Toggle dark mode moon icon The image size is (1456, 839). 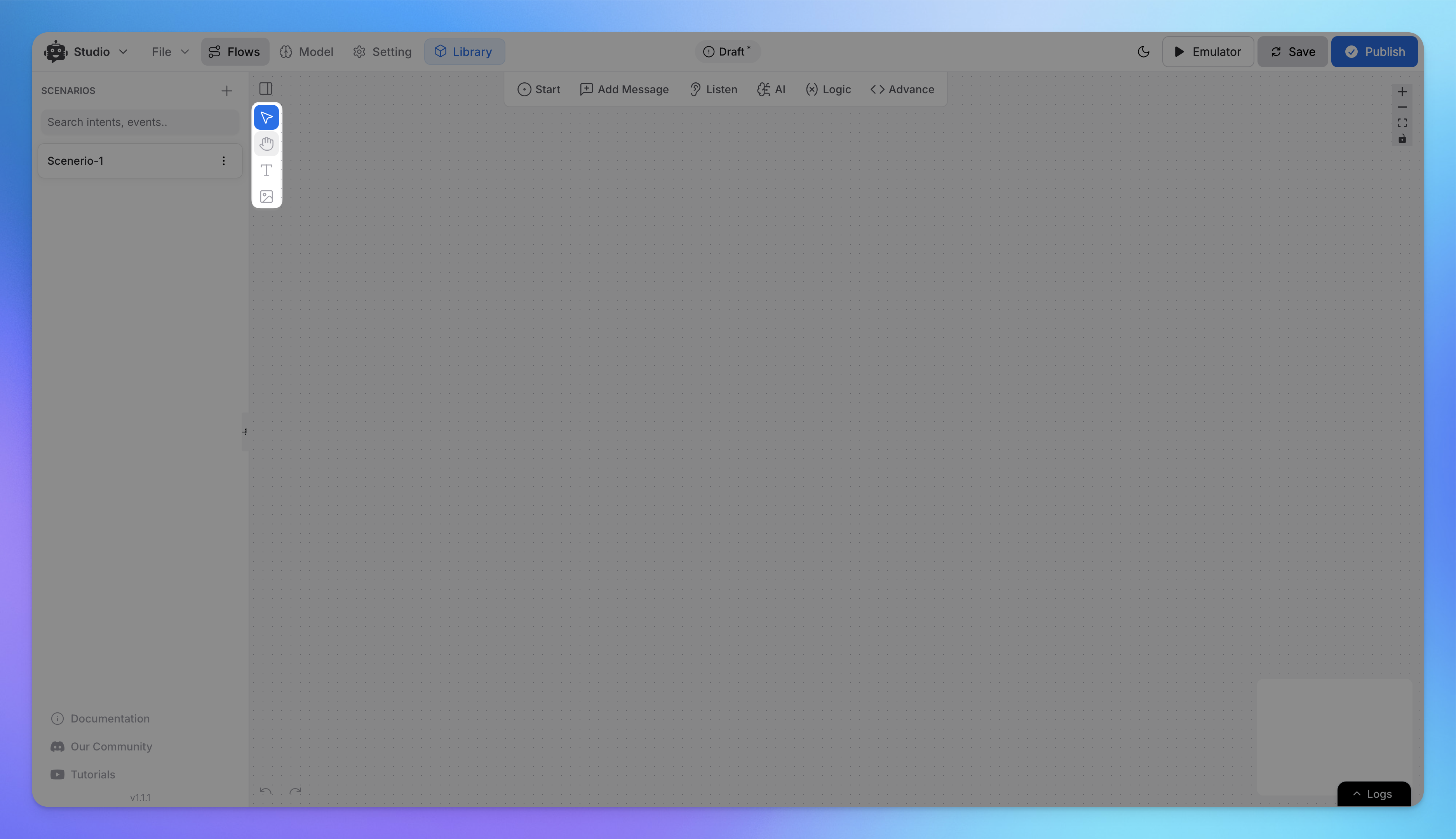coord(1144,52)
